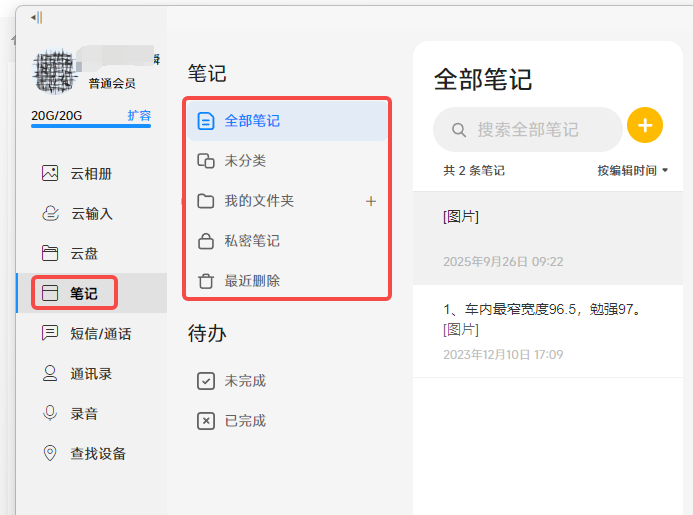Open the 云盘 cloud drive icon
Screen dimensions: 693x515
coord(50,253)
